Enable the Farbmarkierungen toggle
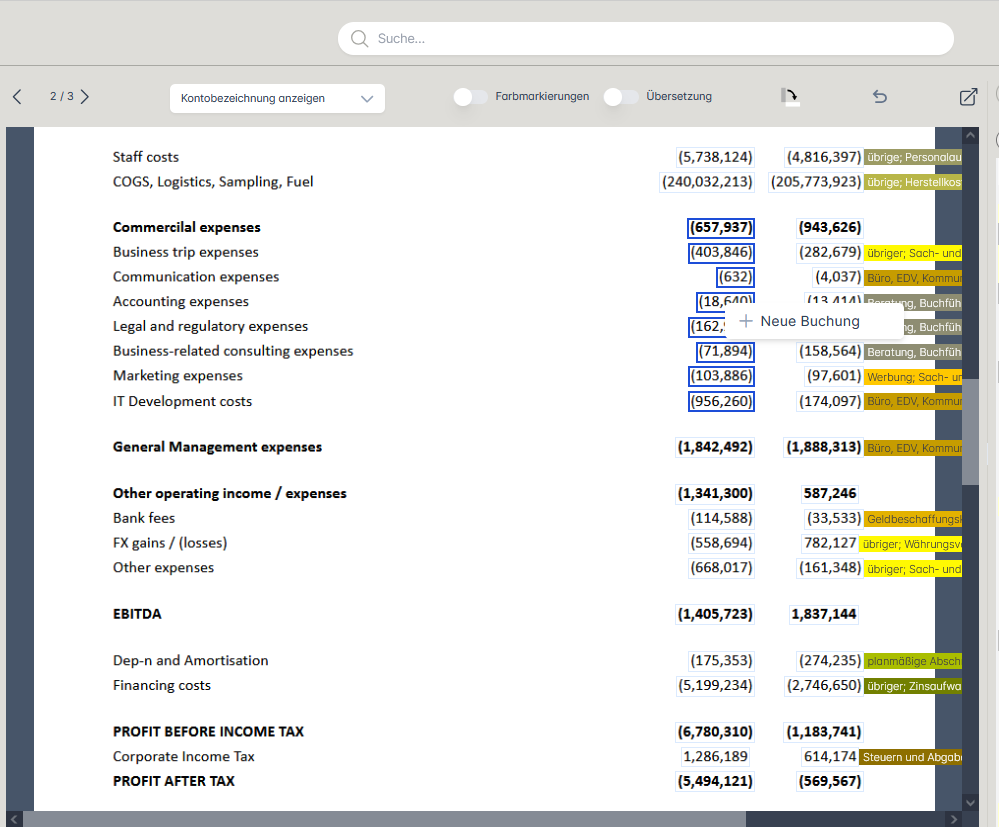Viewport: 999px width, 827px height. (x=470, y=97)
